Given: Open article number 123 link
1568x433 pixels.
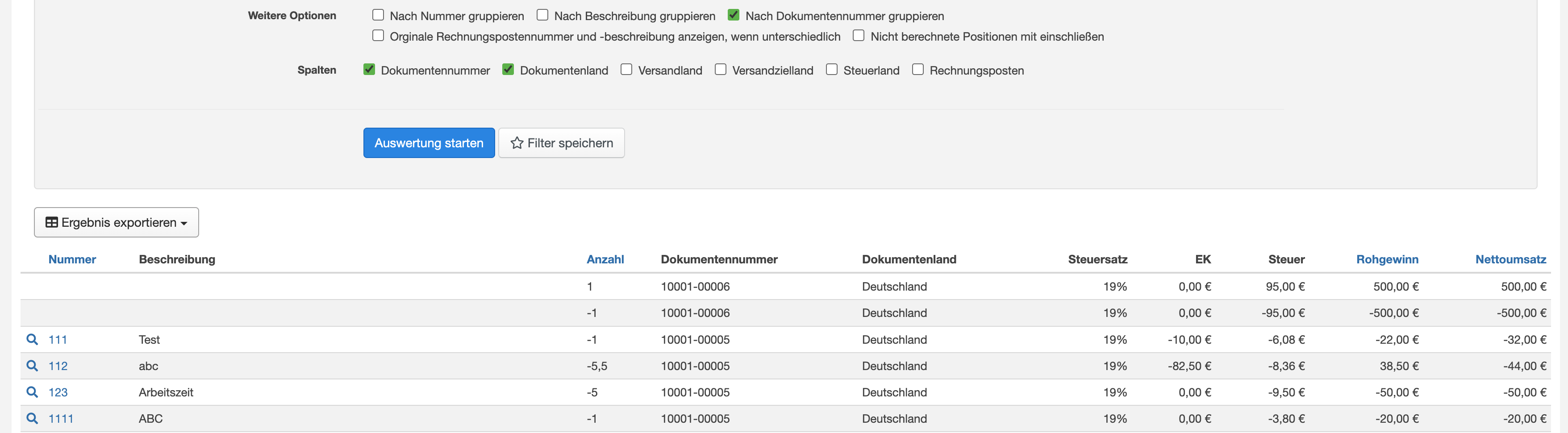Looking at the screenshot, I should [58, 392].
